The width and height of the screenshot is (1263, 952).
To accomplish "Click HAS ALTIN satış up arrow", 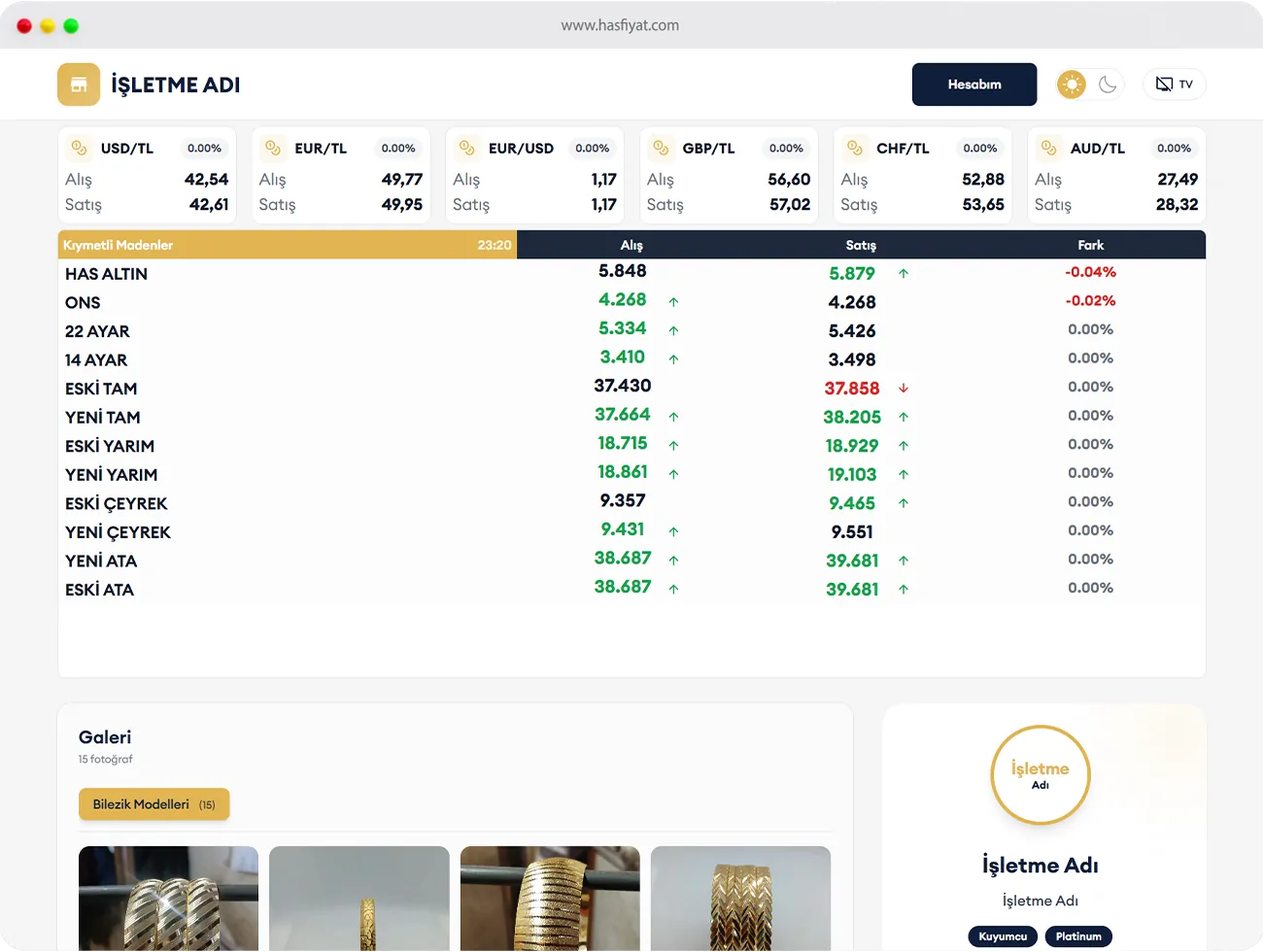I will [904, 274].
